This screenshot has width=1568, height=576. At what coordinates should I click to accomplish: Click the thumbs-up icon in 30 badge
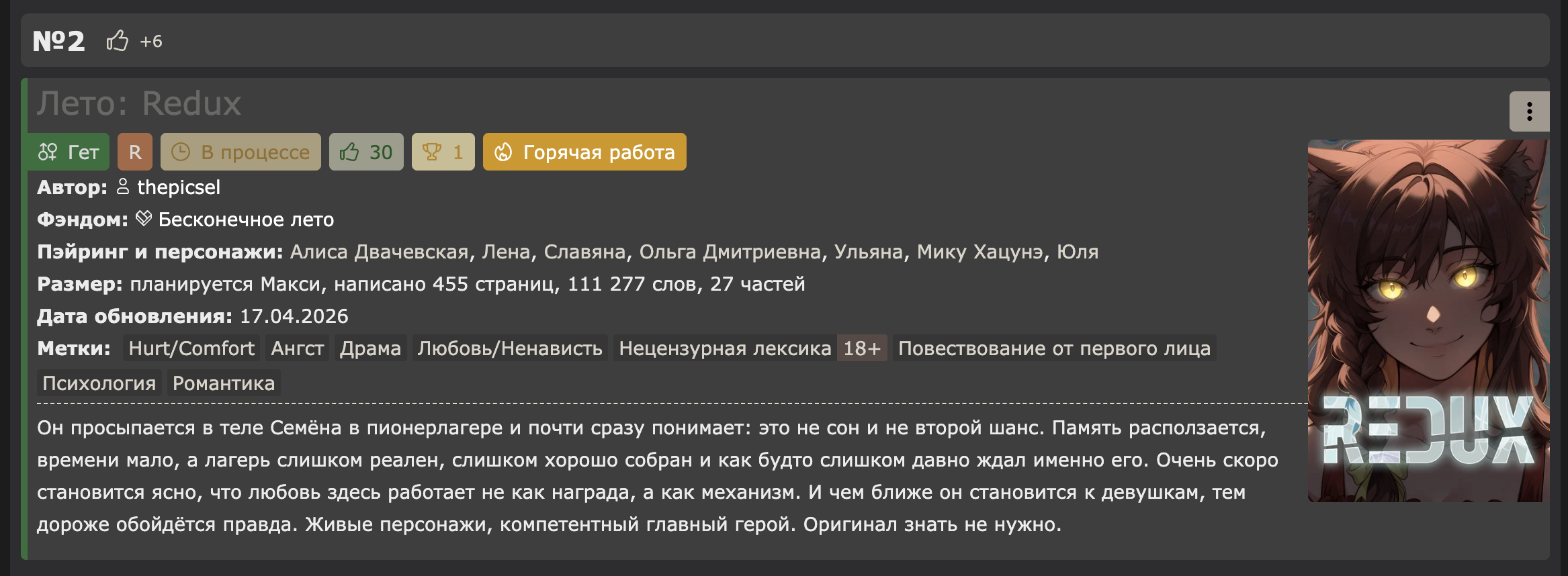(349, 152)
